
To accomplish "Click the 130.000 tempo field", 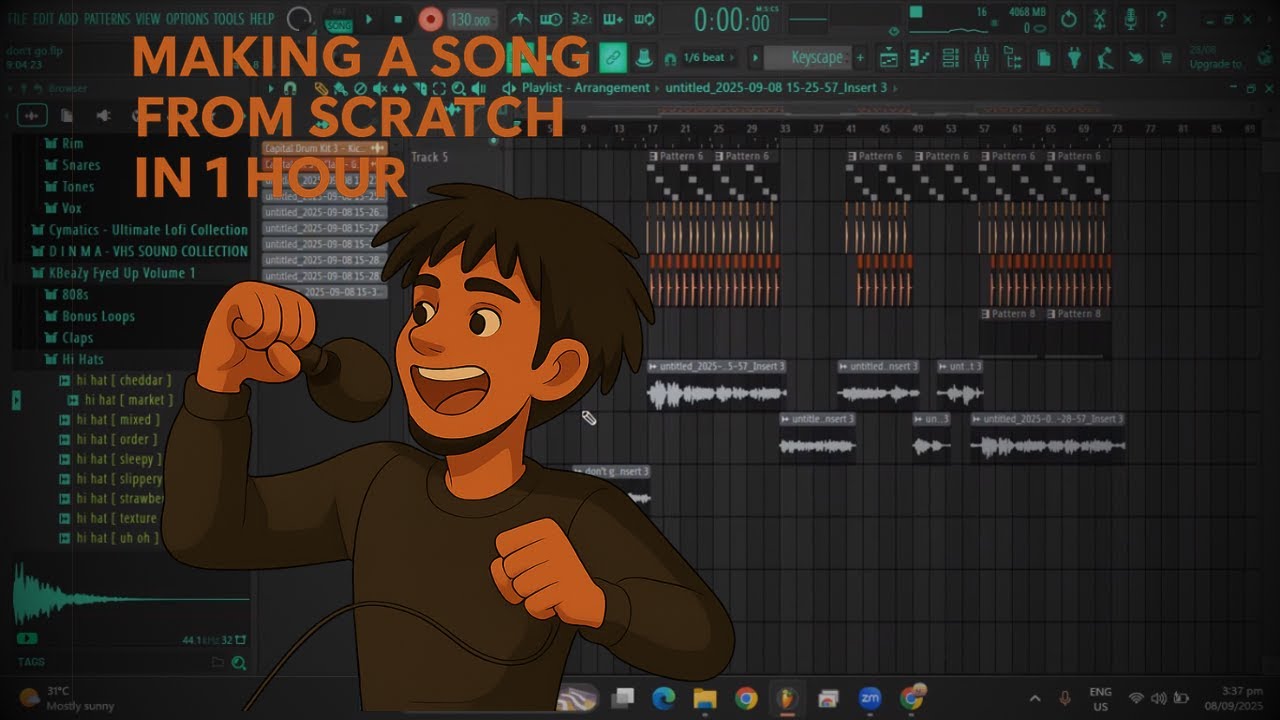I will (471, 20).
